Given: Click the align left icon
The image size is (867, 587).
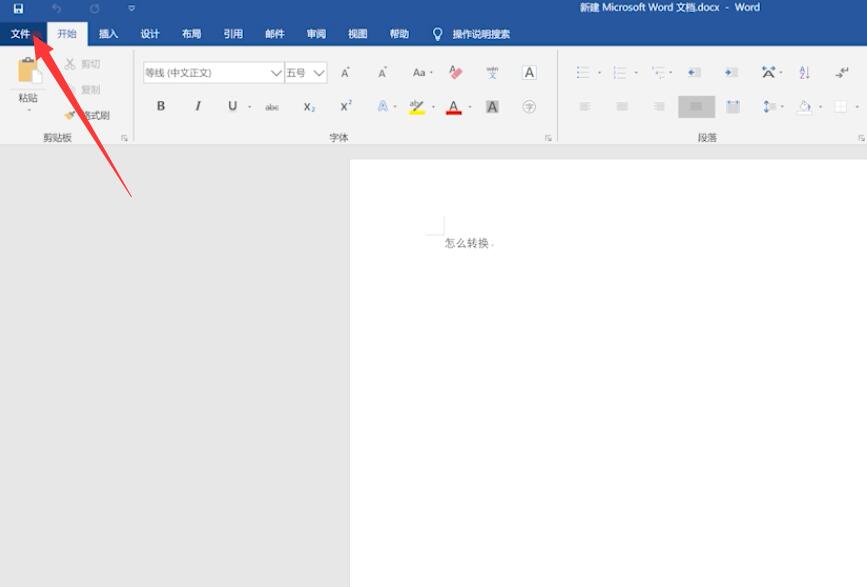Looking at the screenshot, I should pos(585,107).
